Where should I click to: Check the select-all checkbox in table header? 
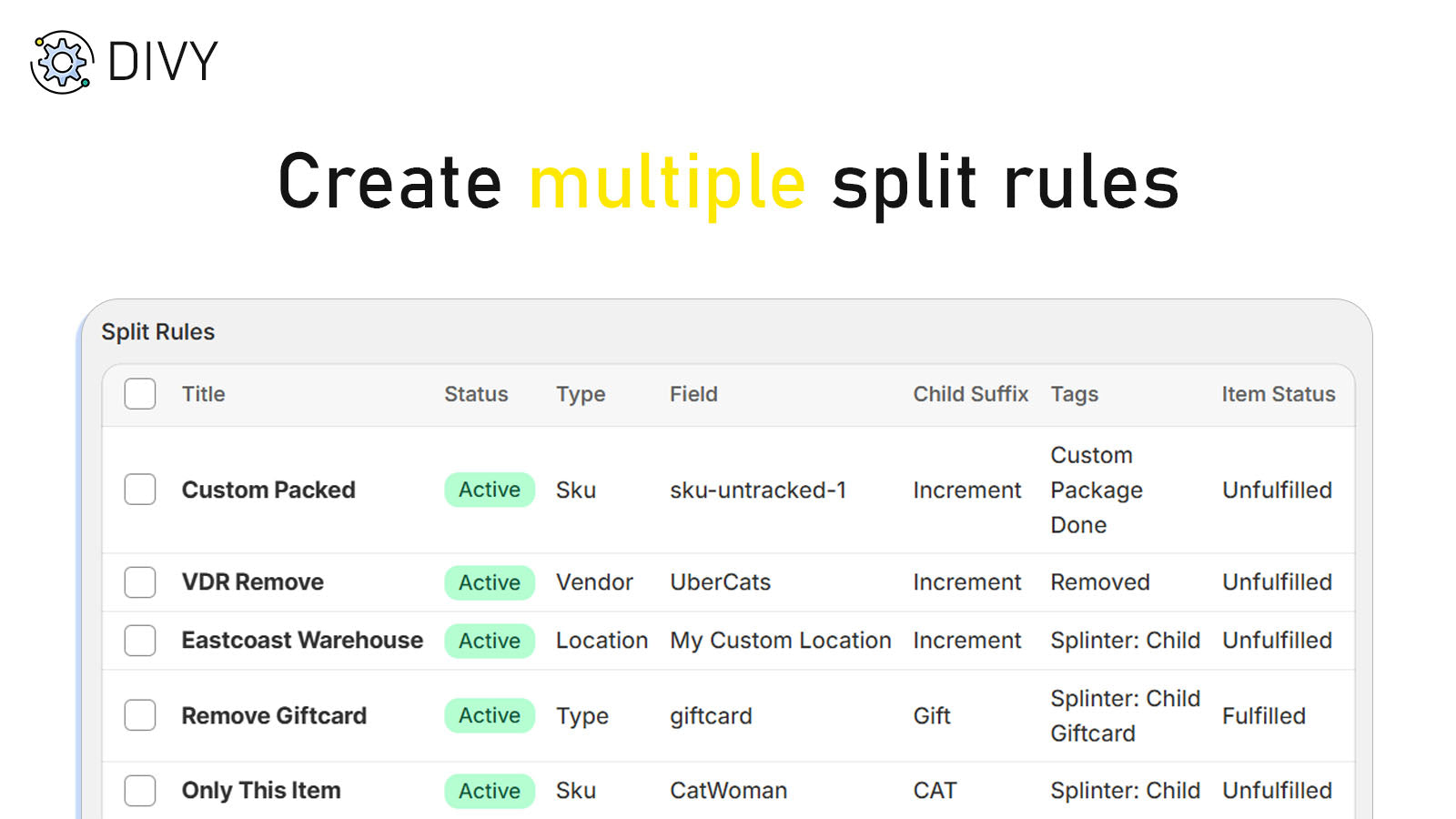pyautogui.click(x=139, y=394)
